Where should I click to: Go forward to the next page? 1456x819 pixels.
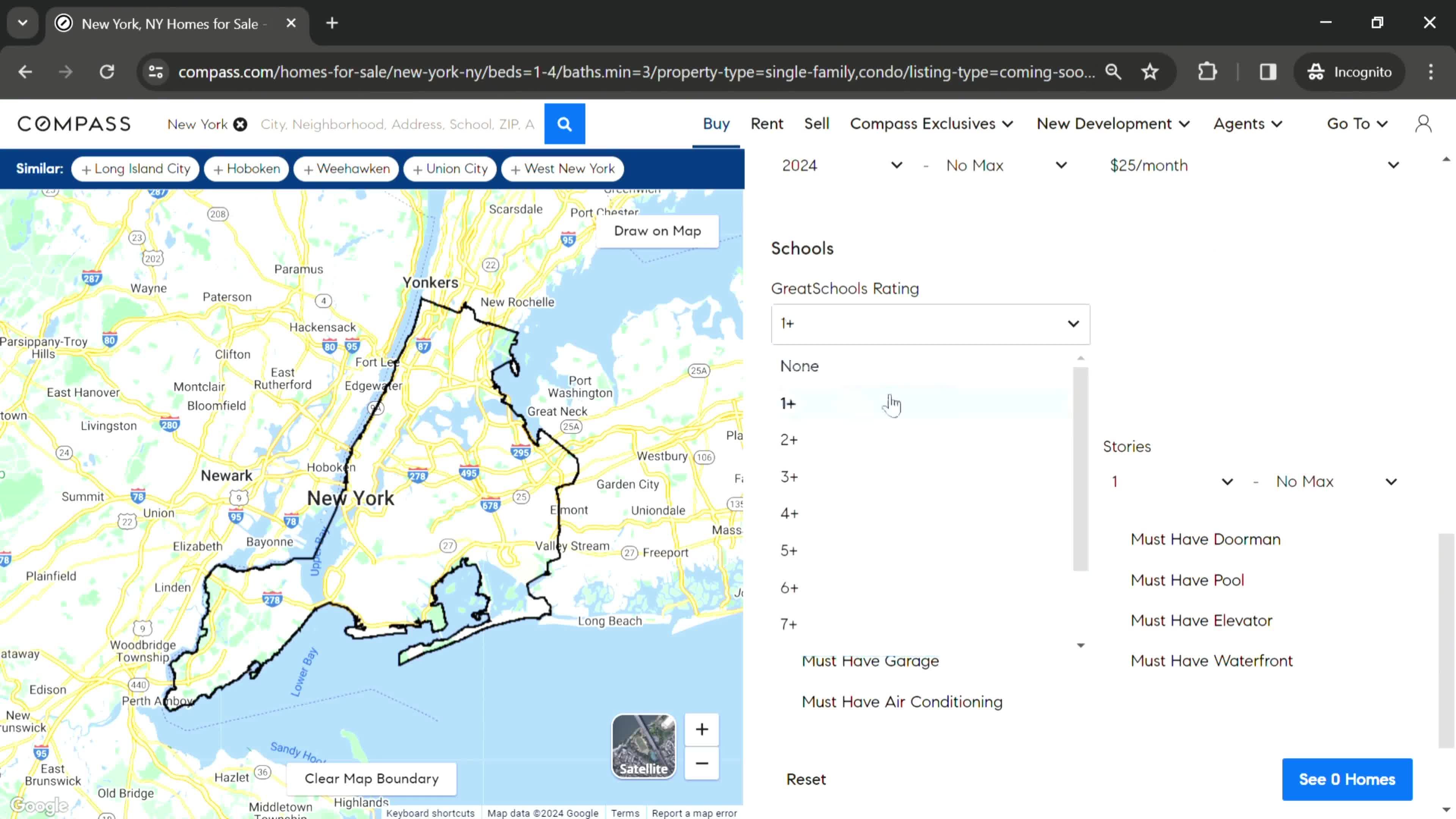[x=66, y=72]
